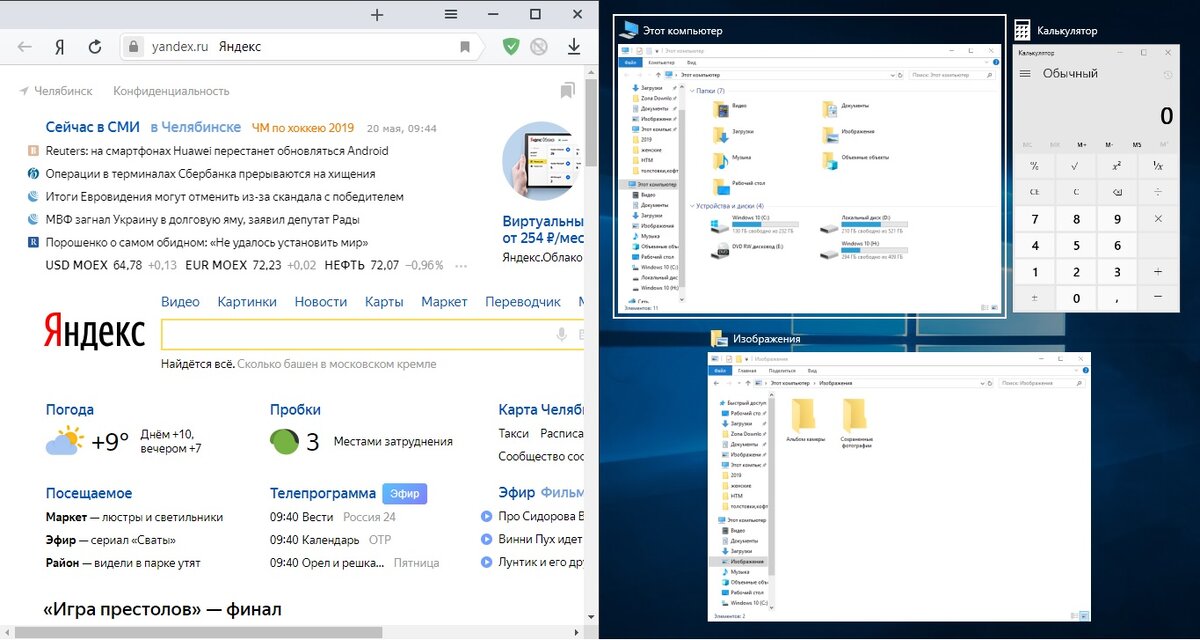1200x640 pixels.
Task: Click the green traffic level indicator
Action: (x=285, y=441)
